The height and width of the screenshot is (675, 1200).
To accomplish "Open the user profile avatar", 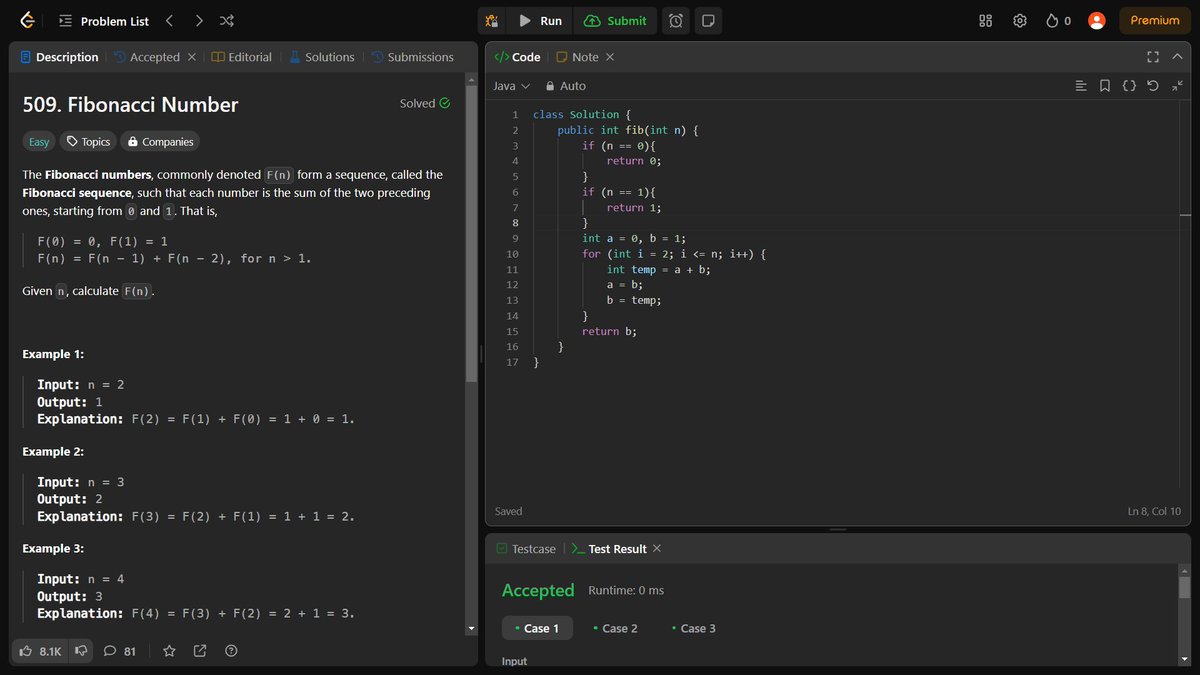I will (x=1097, y=21).
